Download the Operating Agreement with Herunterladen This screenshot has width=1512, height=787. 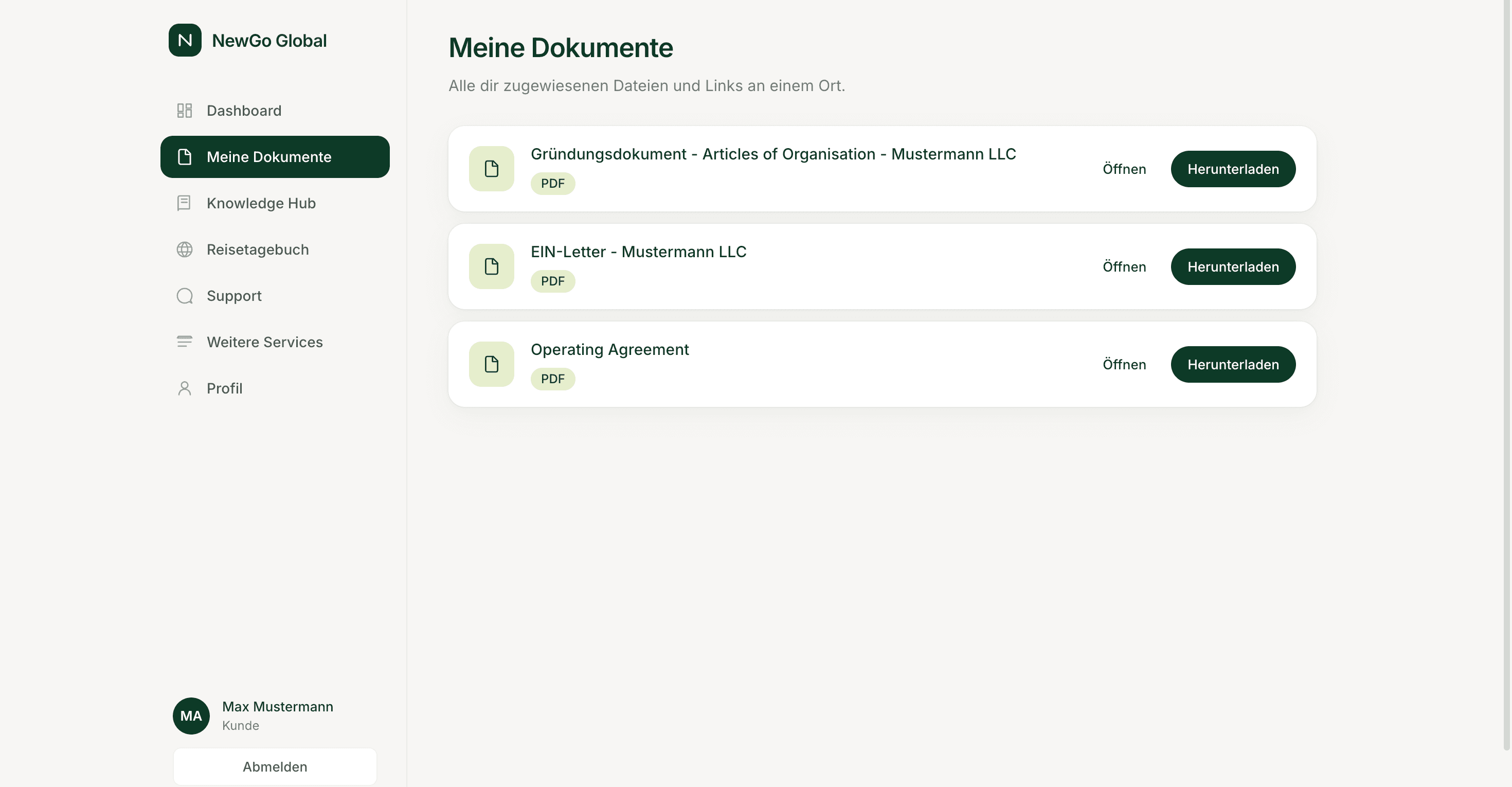pos(1233,365)
